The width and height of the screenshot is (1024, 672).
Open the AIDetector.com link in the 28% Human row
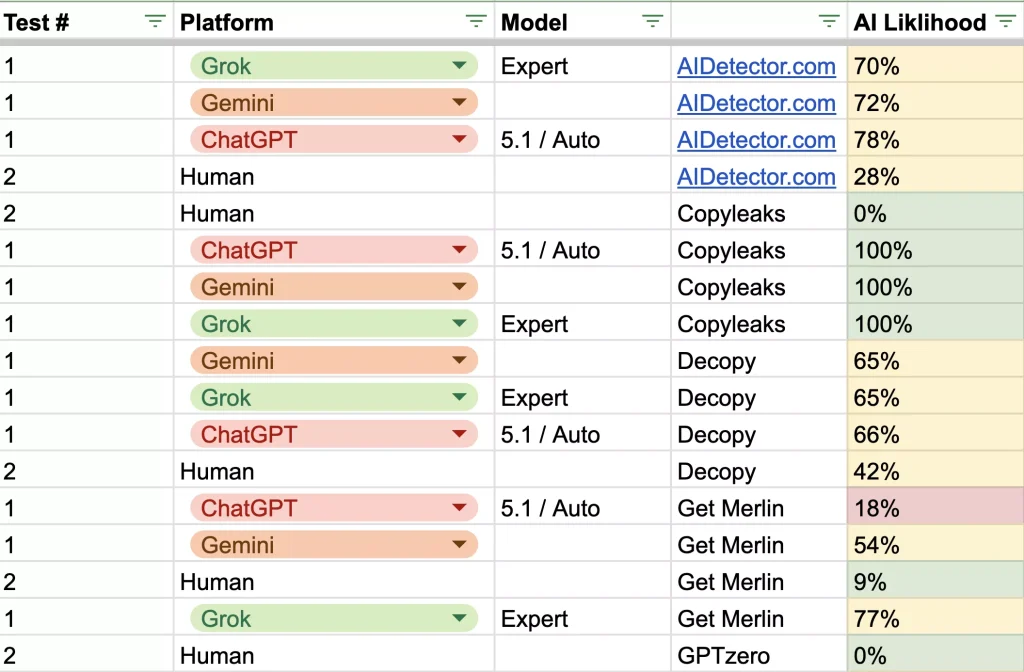click(x=756, y=177)
